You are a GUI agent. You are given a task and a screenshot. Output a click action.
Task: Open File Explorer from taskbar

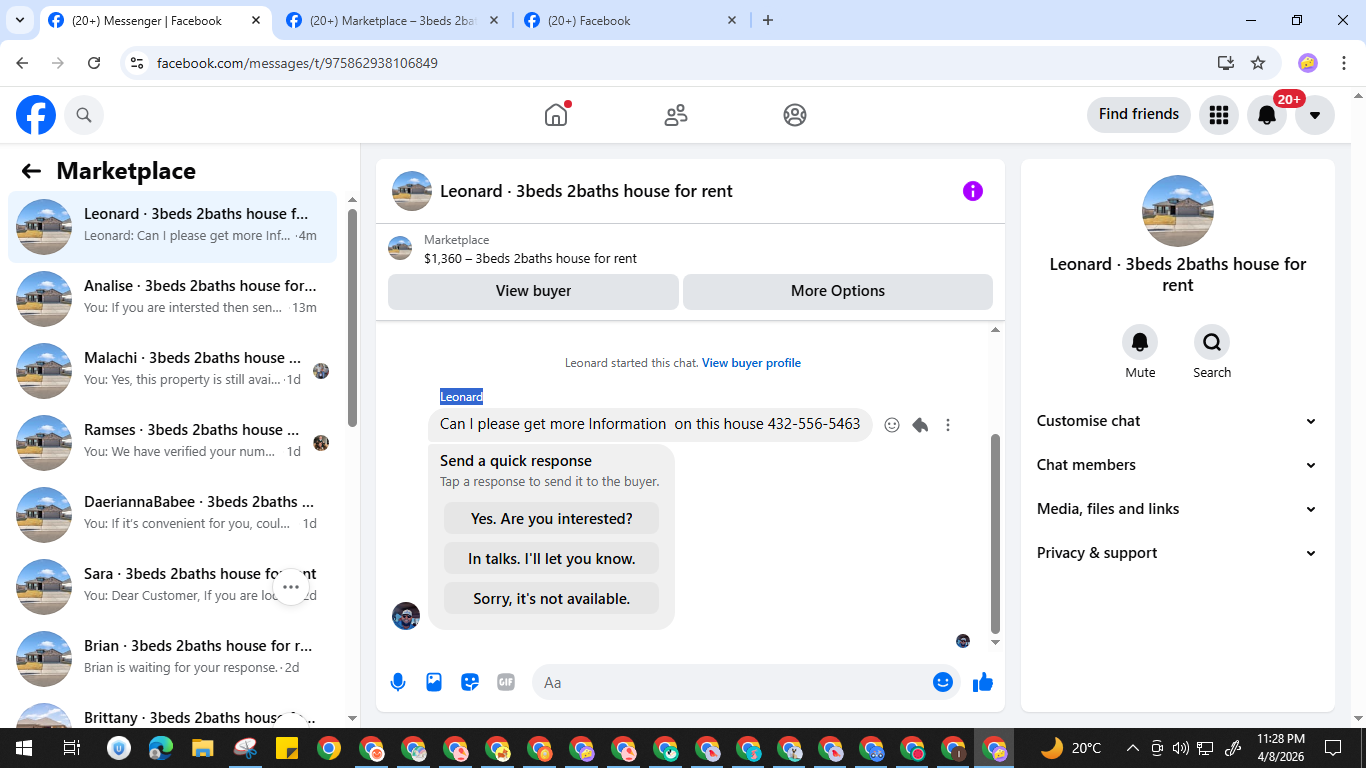point(203,748)
